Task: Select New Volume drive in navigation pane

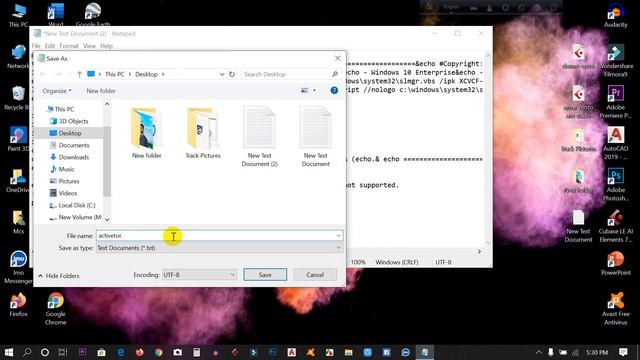Action: [76, 217]
